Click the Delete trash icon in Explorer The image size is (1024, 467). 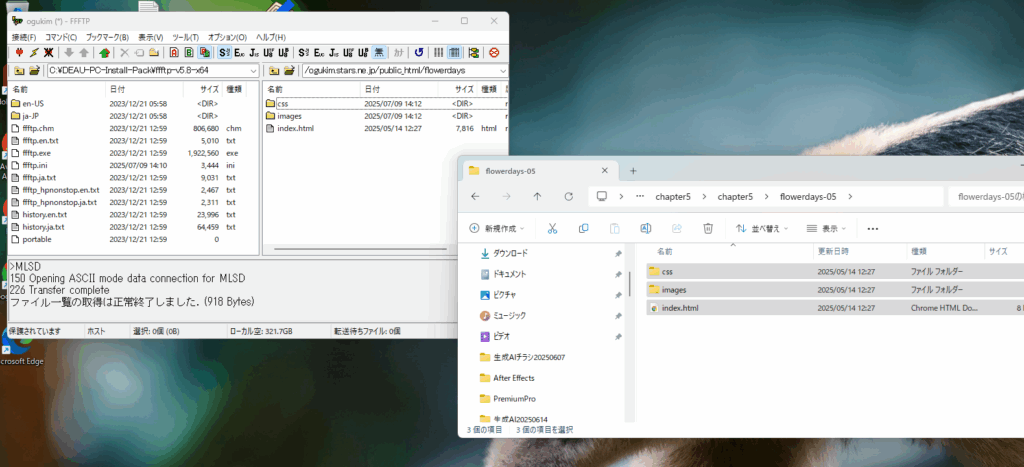[708, 228]
